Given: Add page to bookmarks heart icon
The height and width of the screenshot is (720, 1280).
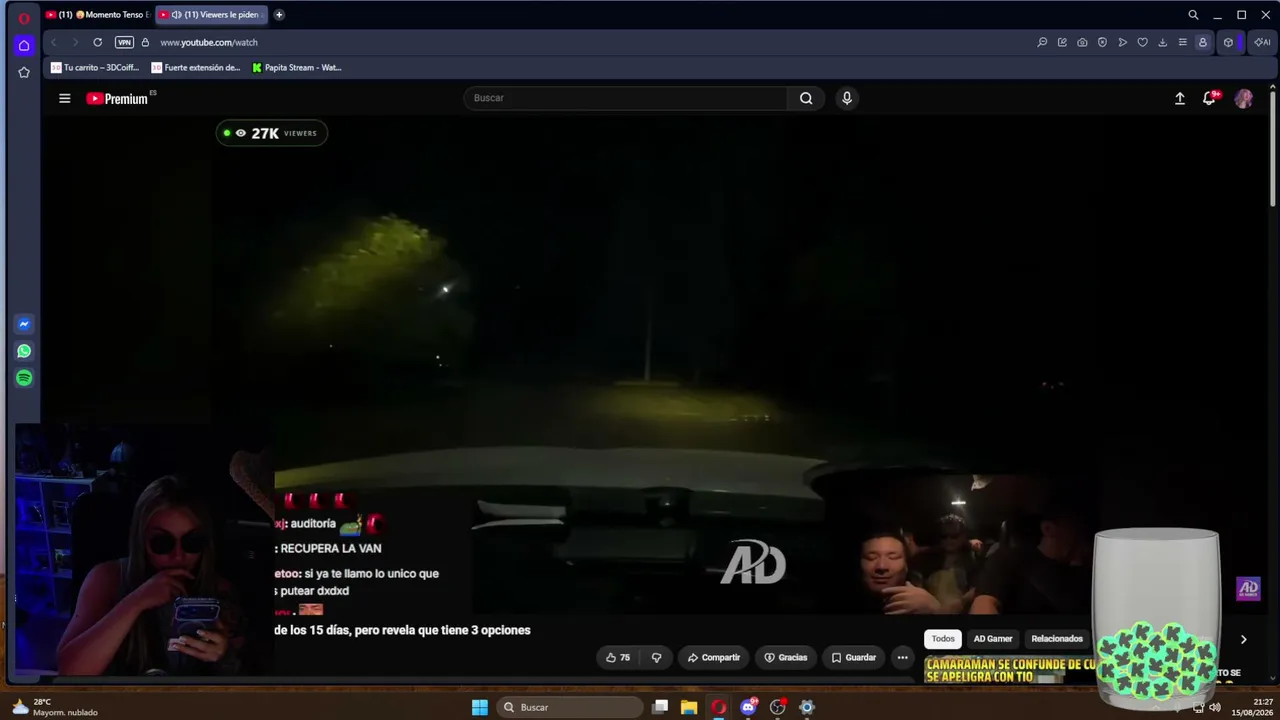Looking at the screenshot, I should point(1142,42).
